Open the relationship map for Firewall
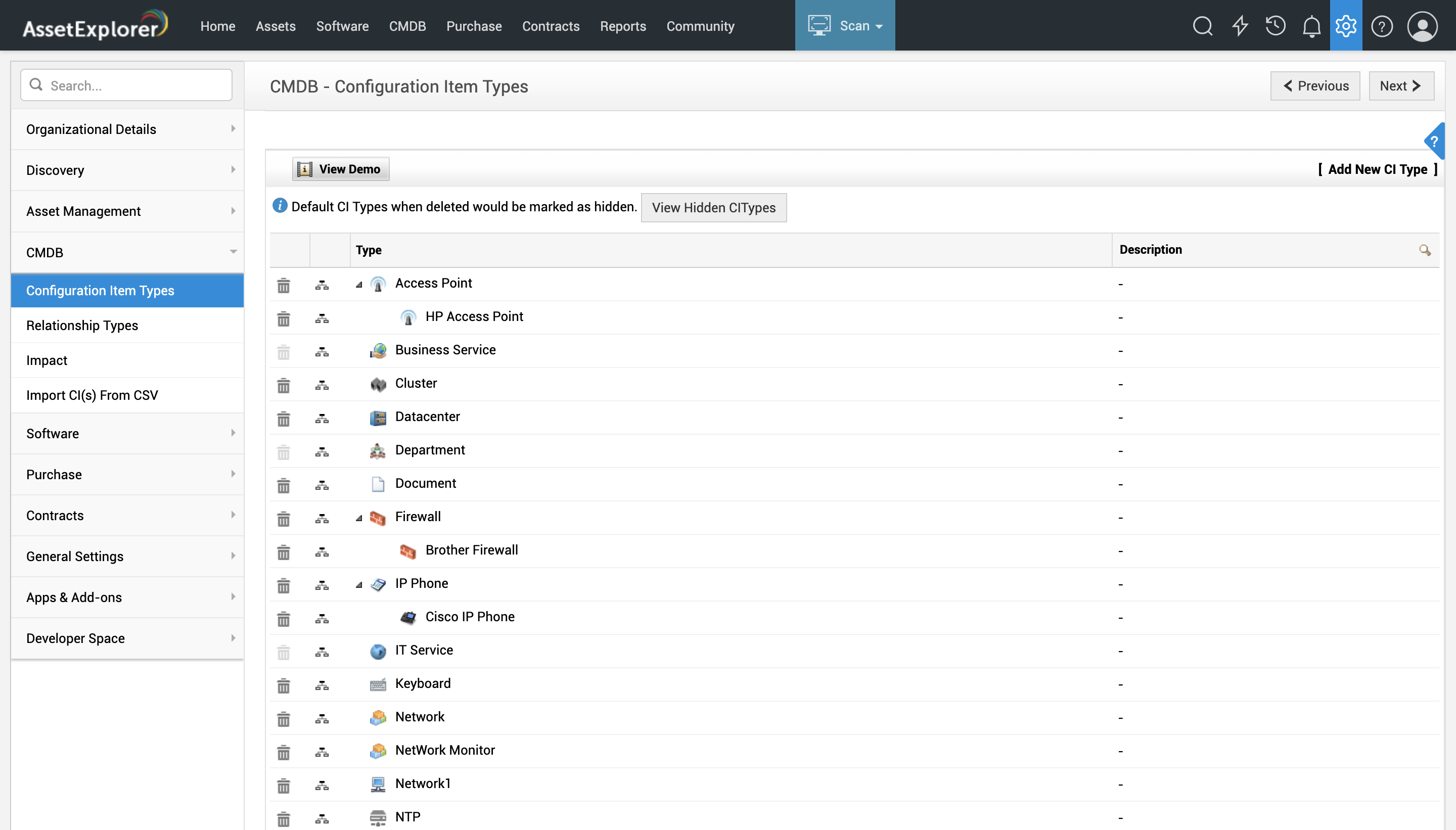Screen dimensions: 1456x830 [x=322, y=519]
